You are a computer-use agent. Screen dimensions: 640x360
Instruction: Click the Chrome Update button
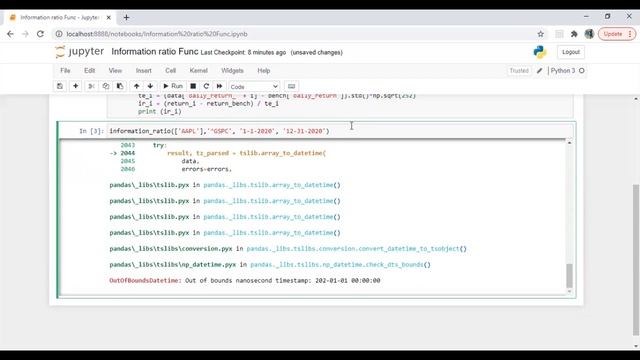[x=617, y=34]
